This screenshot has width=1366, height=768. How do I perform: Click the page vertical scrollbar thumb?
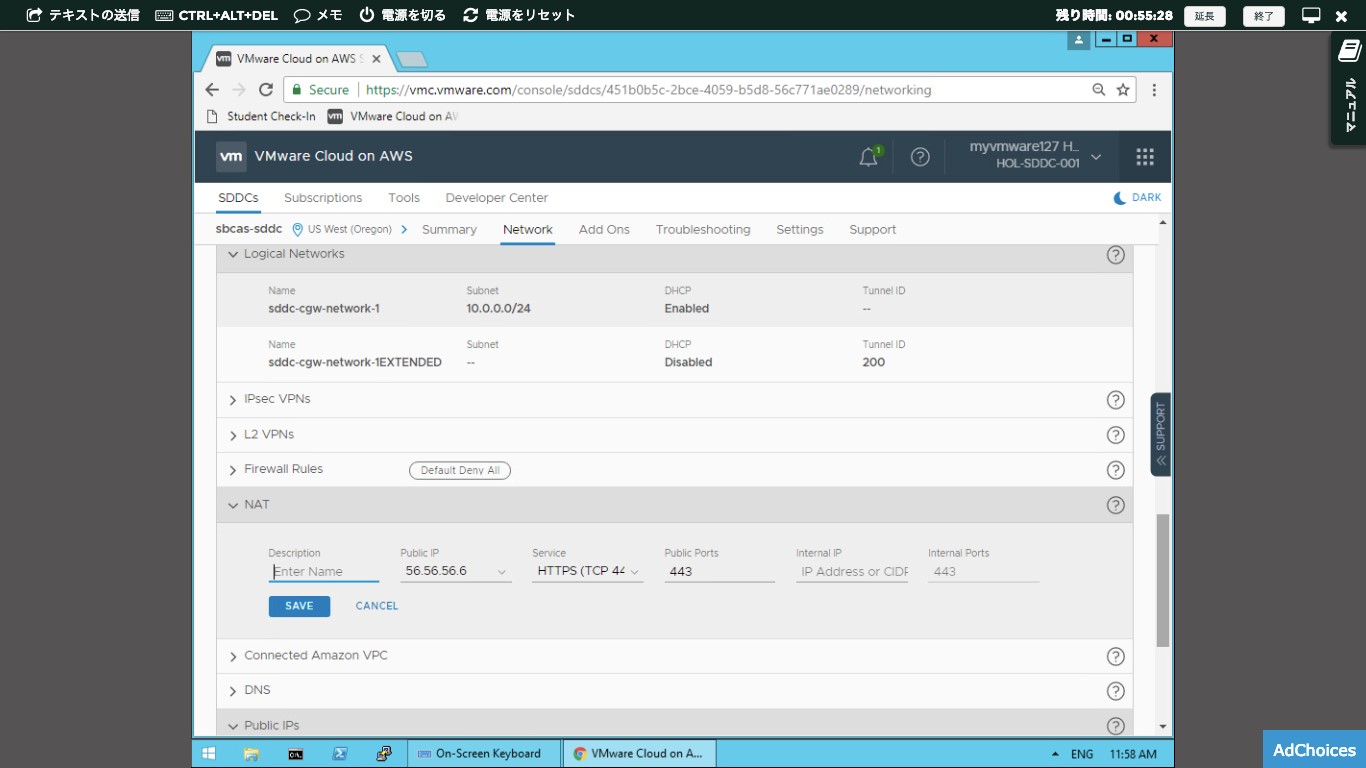(x=1162, y=580)
